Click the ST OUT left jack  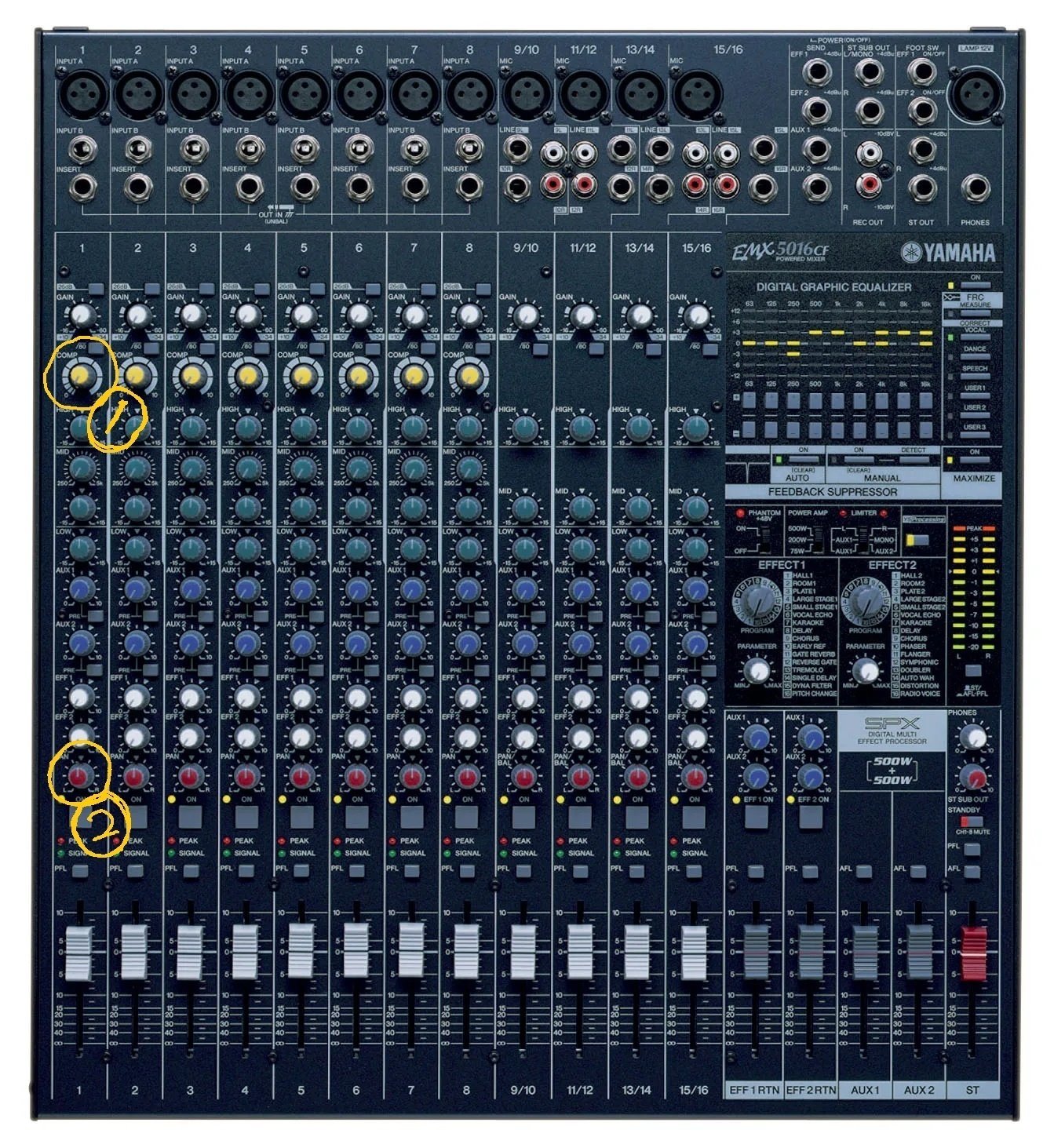921,149
